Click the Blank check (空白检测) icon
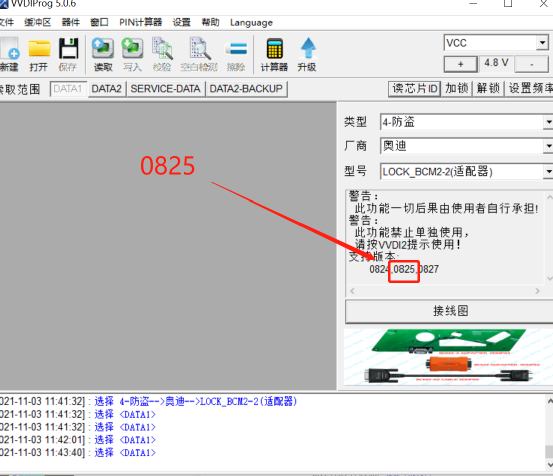Viewport: 553px width, 476px height. click(199, 54)
